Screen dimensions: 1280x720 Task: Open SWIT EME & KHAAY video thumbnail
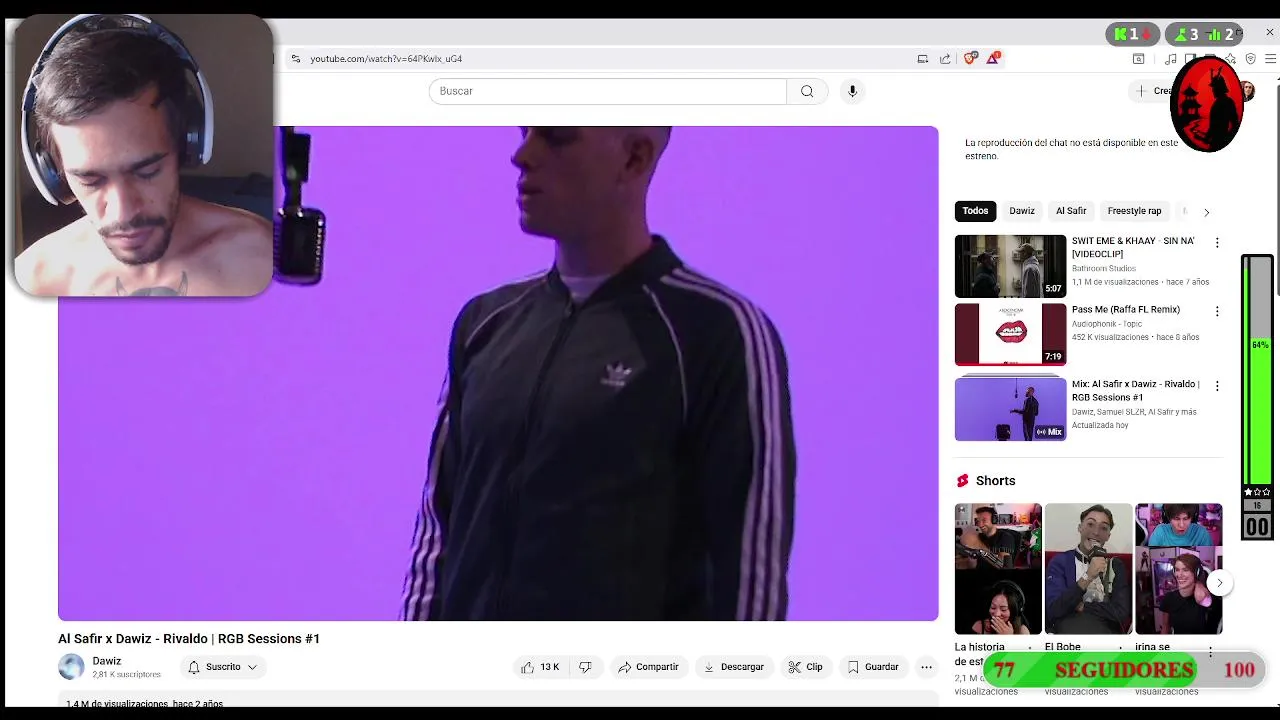click(x=1010, y=266)
